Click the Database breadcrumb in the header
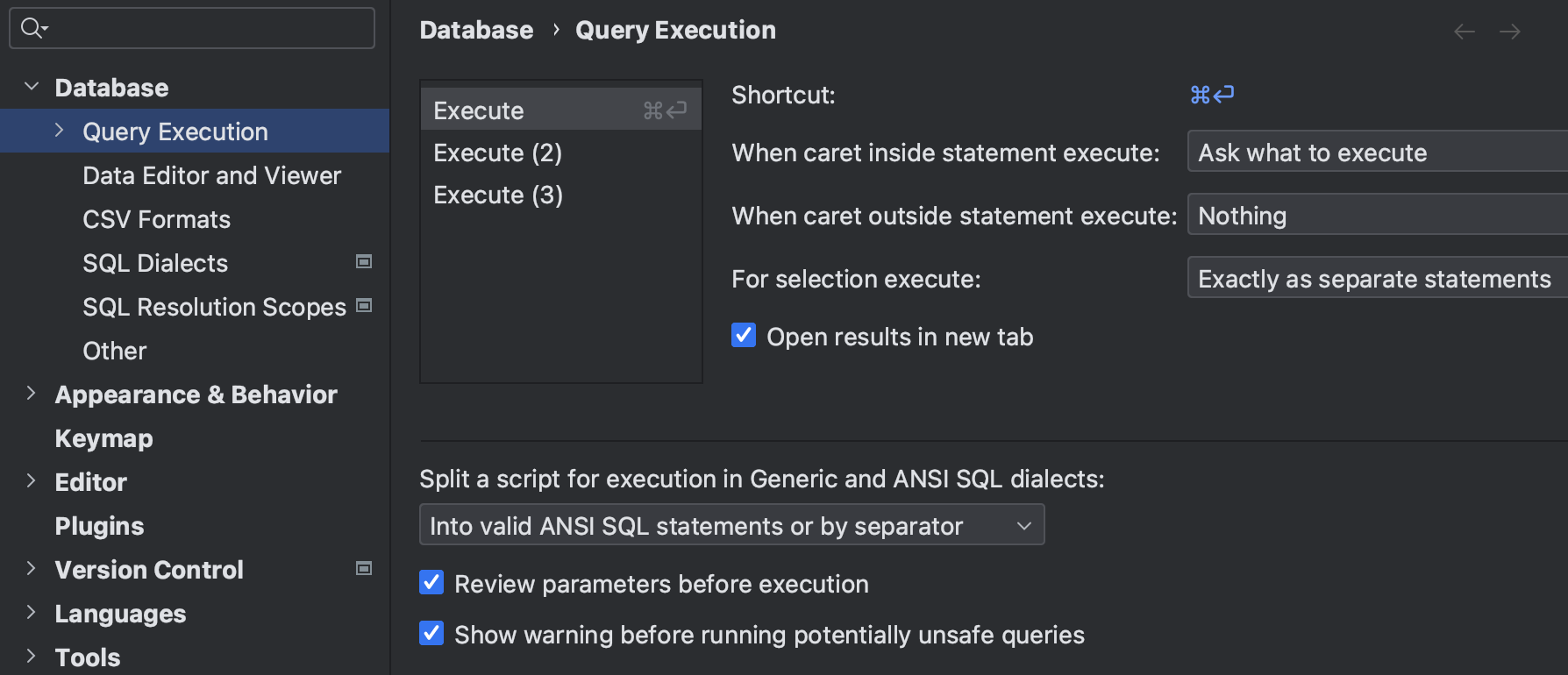1568x675 pixels. pyautogui.click(x=476, y=29)
